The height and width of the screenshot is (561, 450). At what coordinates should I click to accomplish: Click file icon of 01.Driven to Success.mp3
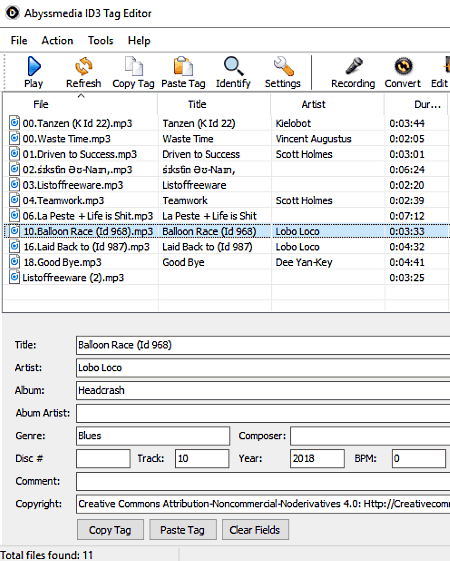(x=14, y=153)
